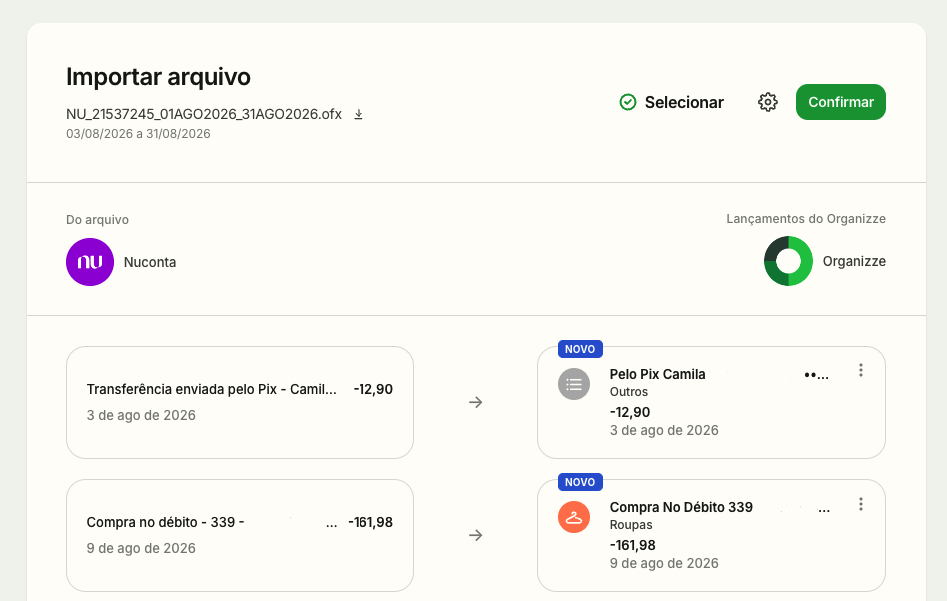Click -12,90 amount in Pelo Pix Camila entry

pos(630,412)
